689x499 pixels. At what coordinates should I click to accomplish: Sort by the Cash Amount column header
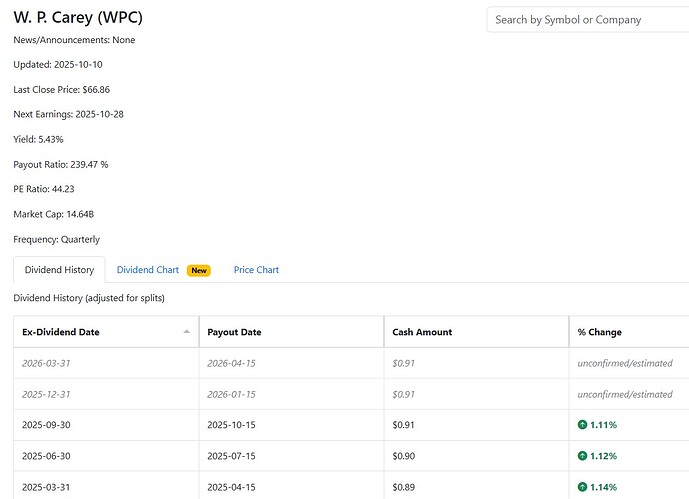pyautogui.click(x=422, y=332)
